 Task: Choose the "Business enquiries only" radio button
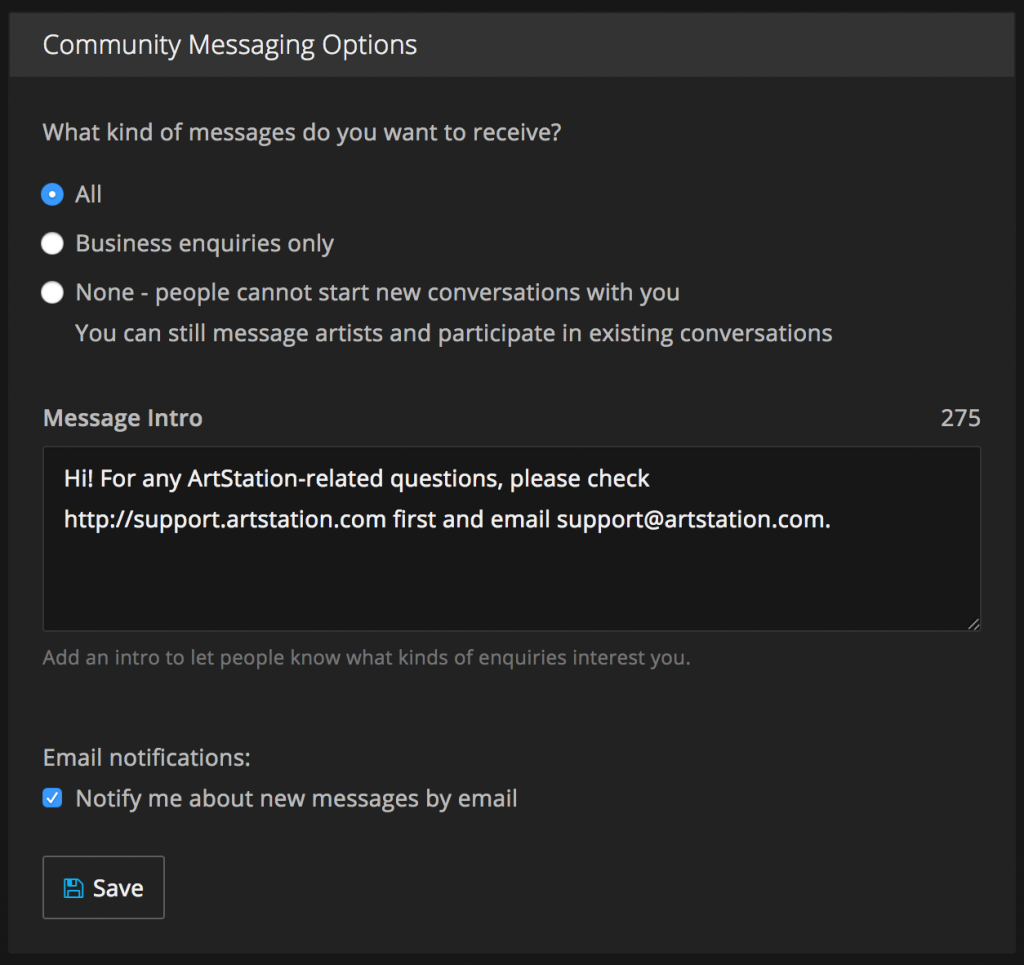point(53,244)
